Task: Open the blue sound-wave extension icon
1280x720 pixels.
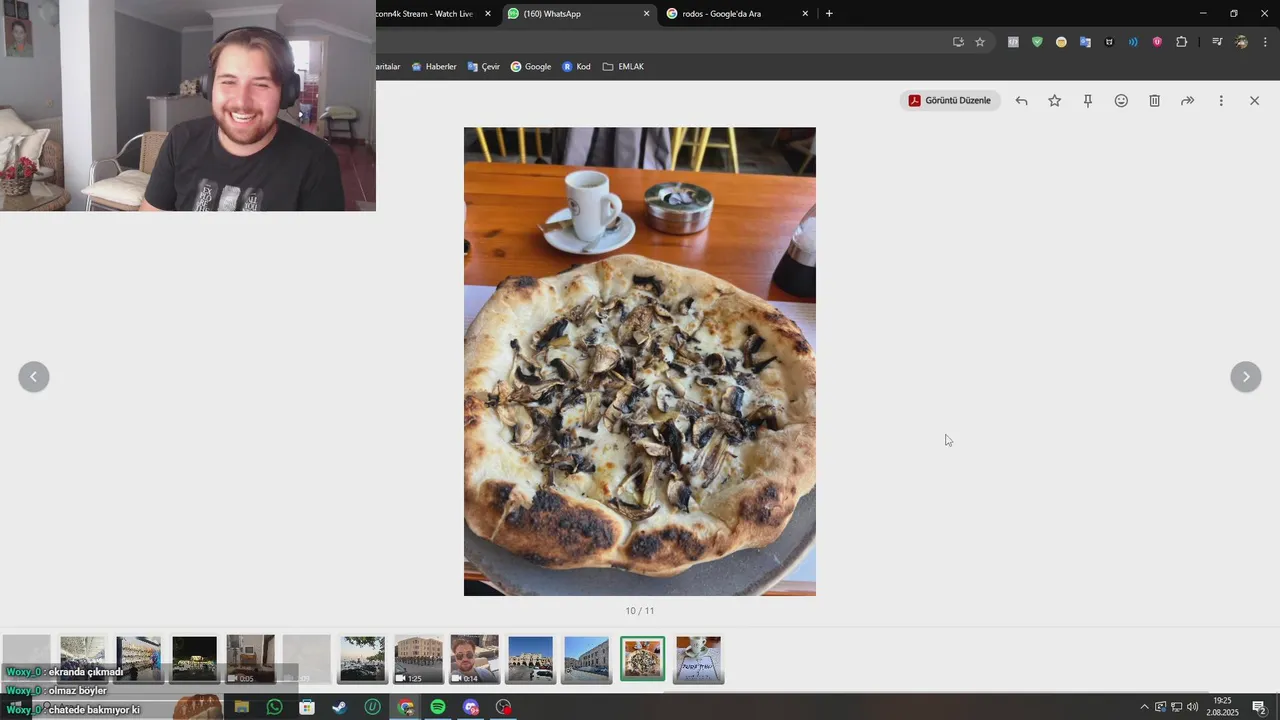Action: [1133, 42]
